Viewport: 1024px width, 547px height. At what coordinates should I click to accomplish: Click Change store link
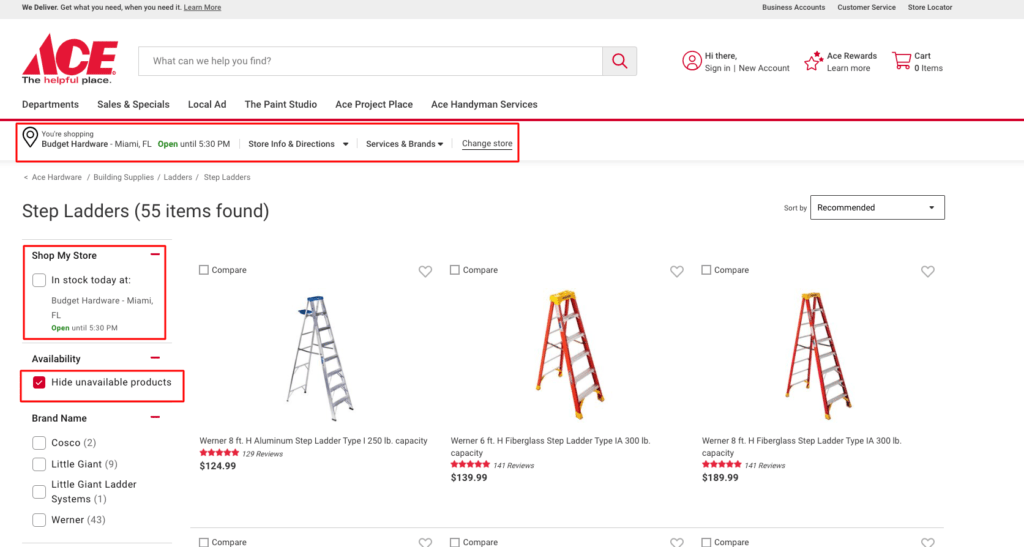pos(487,144)
